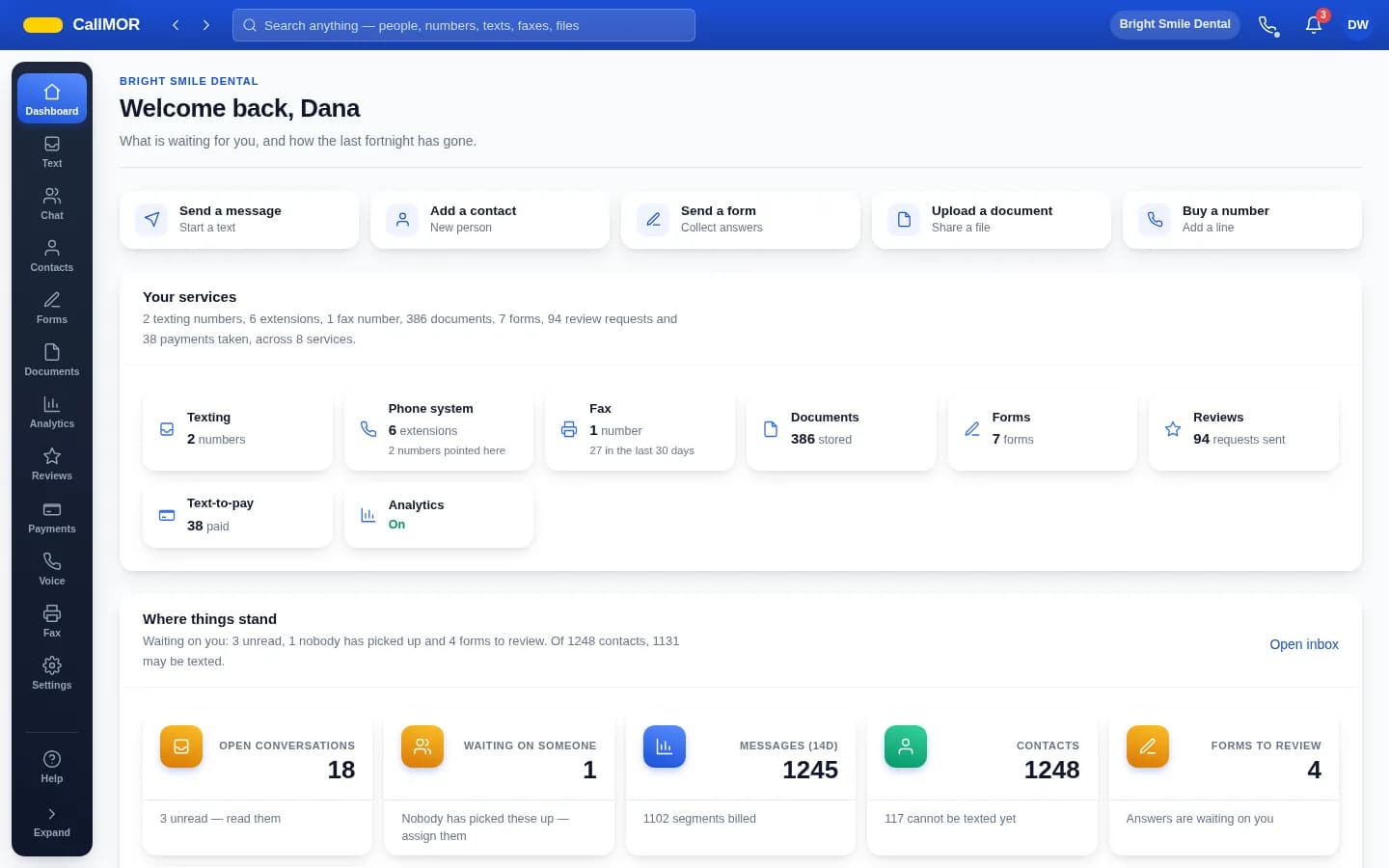Click the notifications bell icon

[1314, 25]
